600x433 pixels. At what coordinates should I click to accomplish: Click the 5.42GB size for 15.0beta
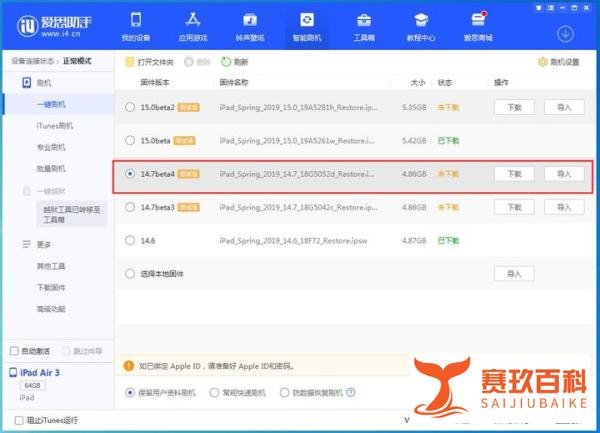414,141
